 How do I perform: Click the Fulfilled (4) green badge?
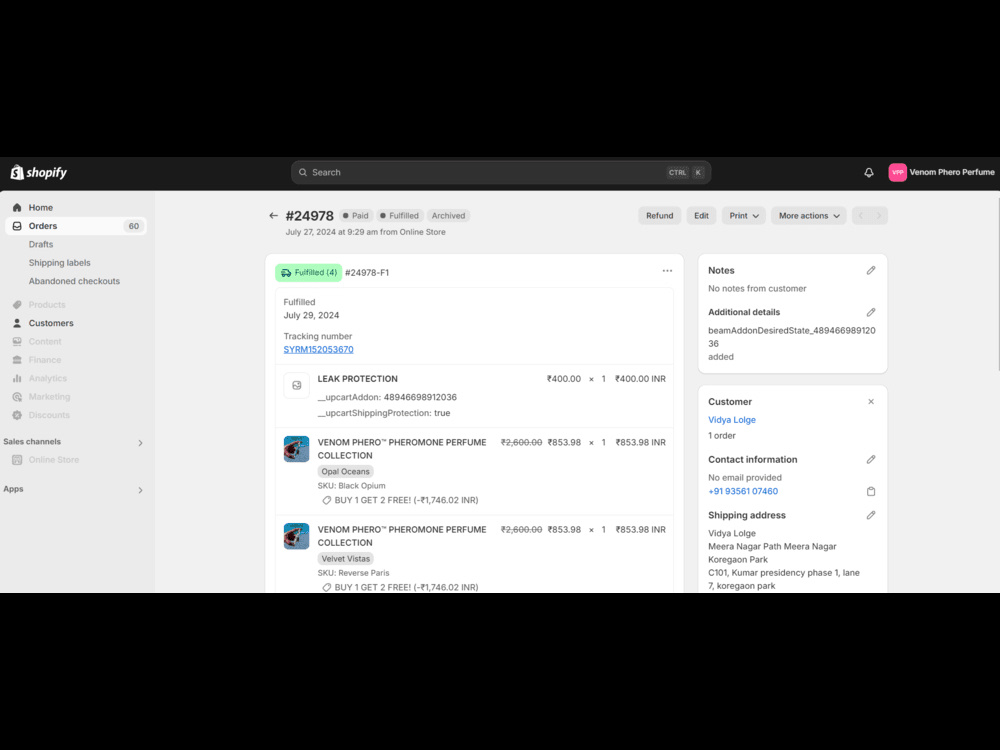(x=309, y=272)
